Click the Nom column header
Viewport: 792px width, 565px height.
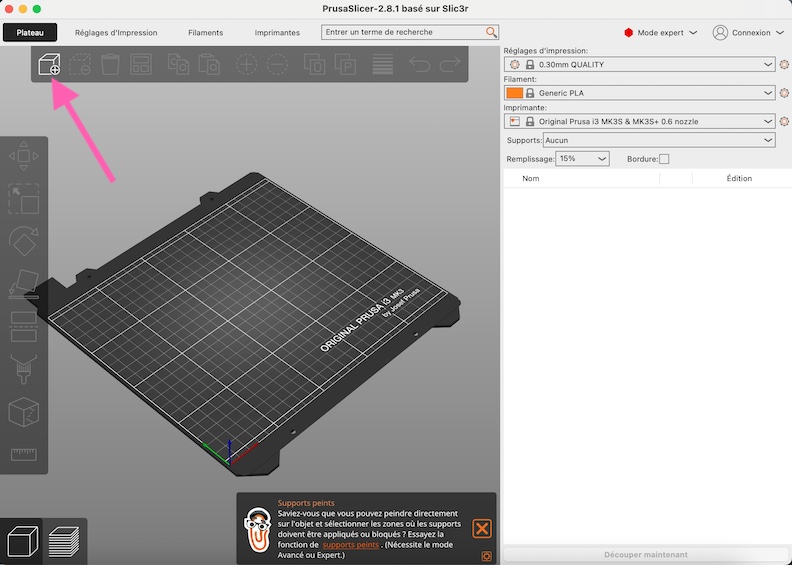530,178
